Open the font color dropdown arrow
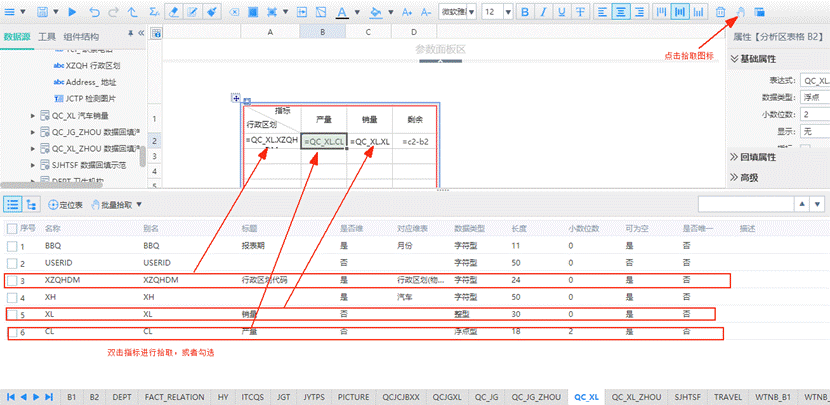Screen dimensions: 830x405 357,11
